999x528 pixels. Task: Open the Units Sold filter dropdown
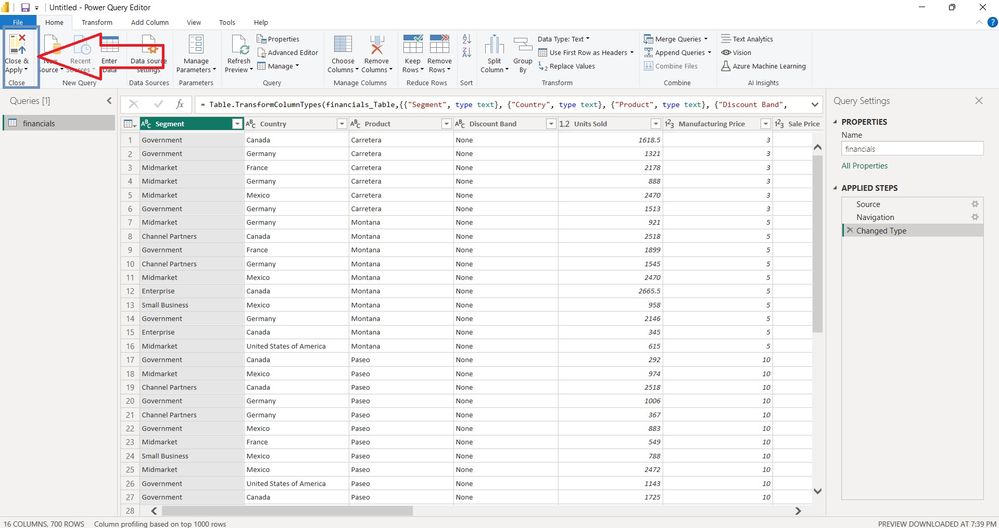656,124
